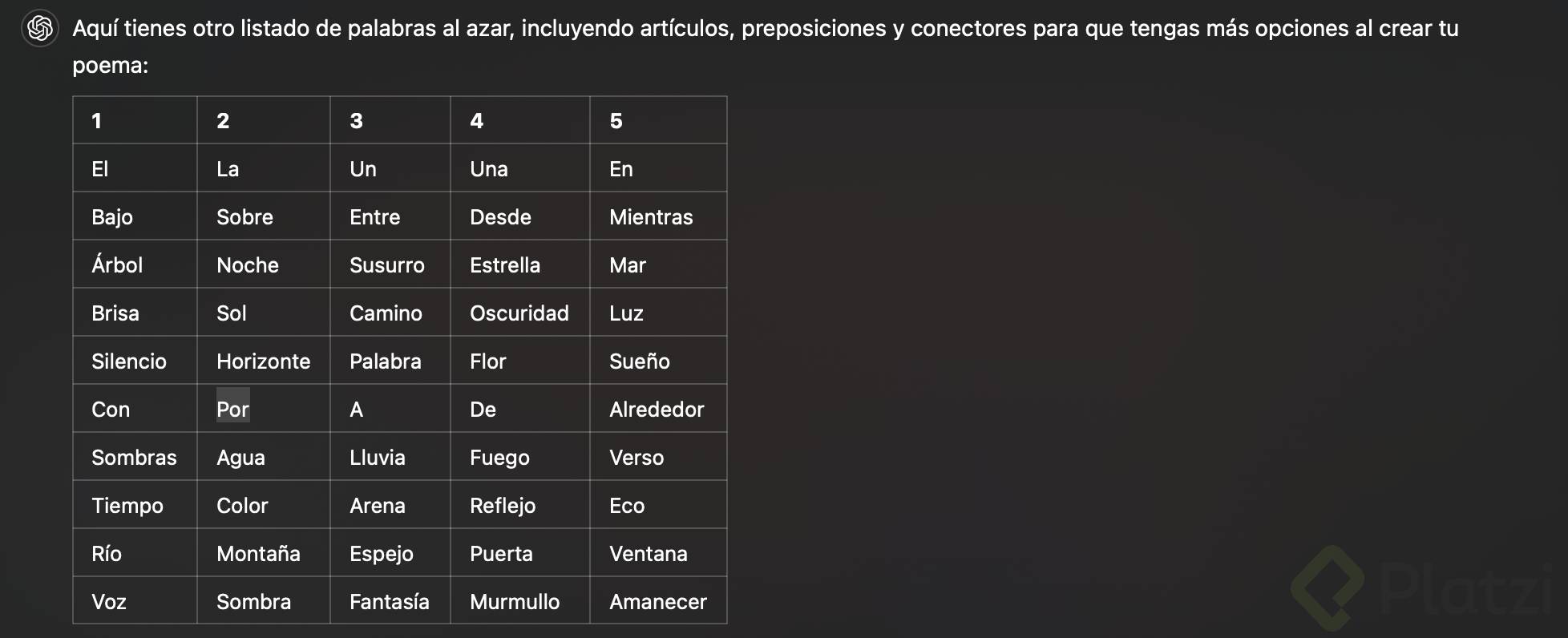Click the "Árbol" cell
This screenshot has height=638, width=1568.
pyautogui.click(x=117, y=265)
